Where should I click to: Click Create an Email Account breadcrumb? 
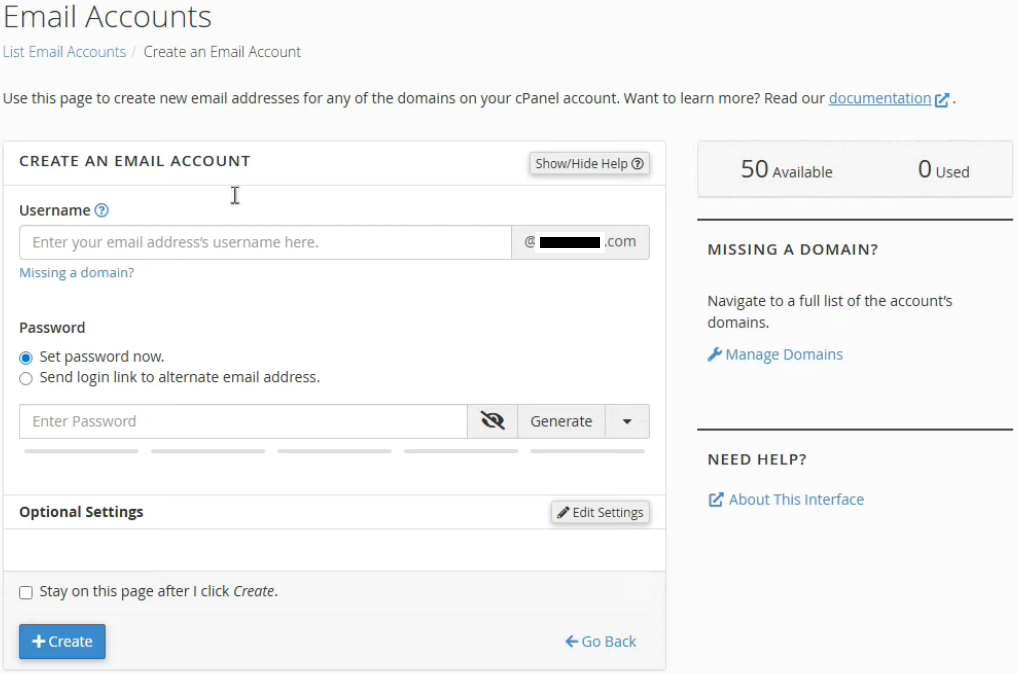pyautogui.click(x=222, y=52)
